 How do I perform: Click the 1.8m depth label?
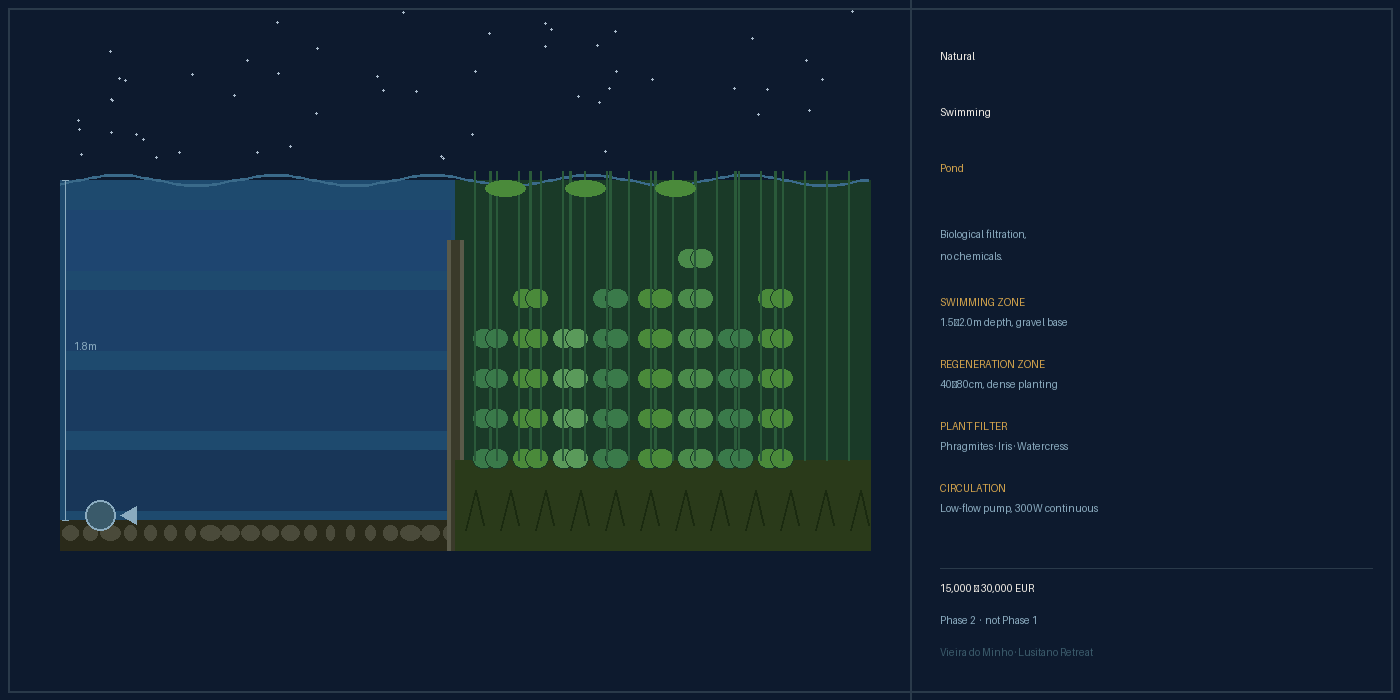[85, 346]
